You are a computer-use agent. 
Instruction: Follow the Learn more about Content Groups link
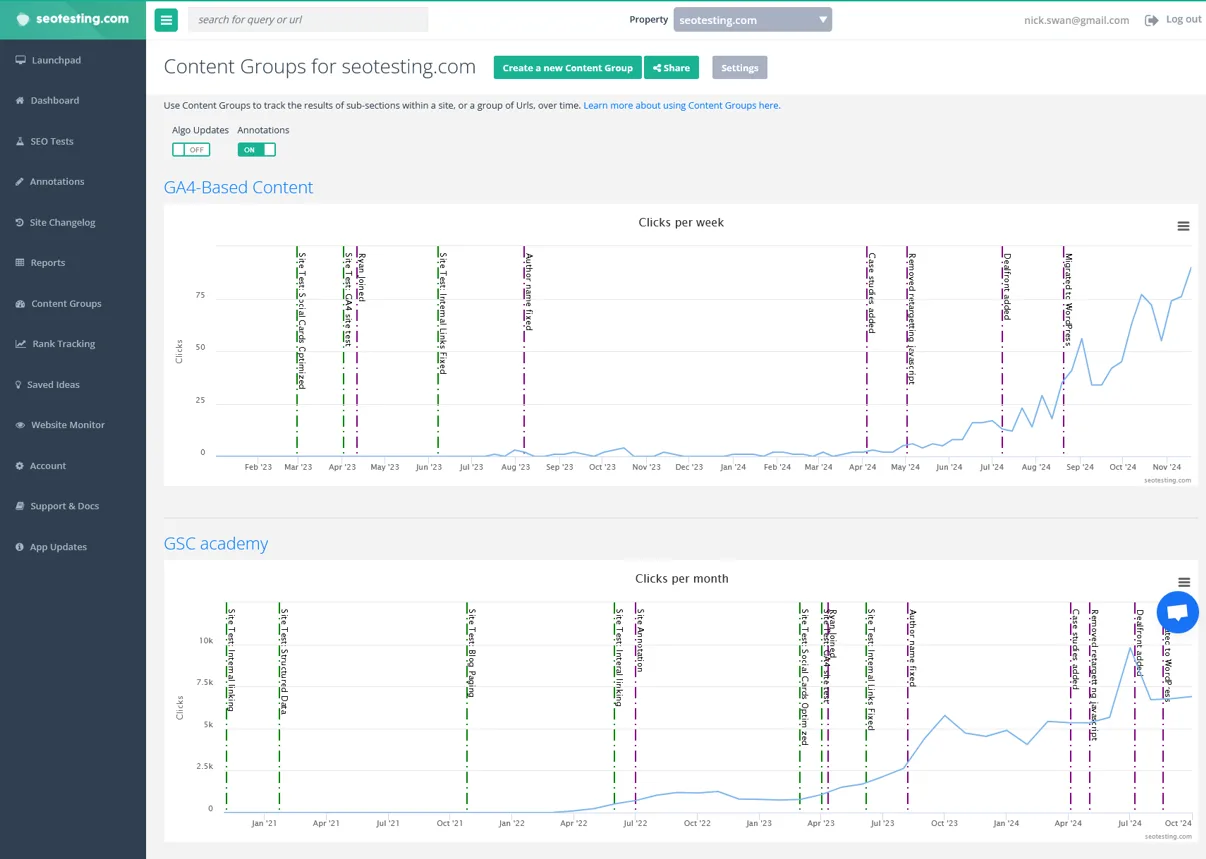pyautogui.click(x=681, y=105)
